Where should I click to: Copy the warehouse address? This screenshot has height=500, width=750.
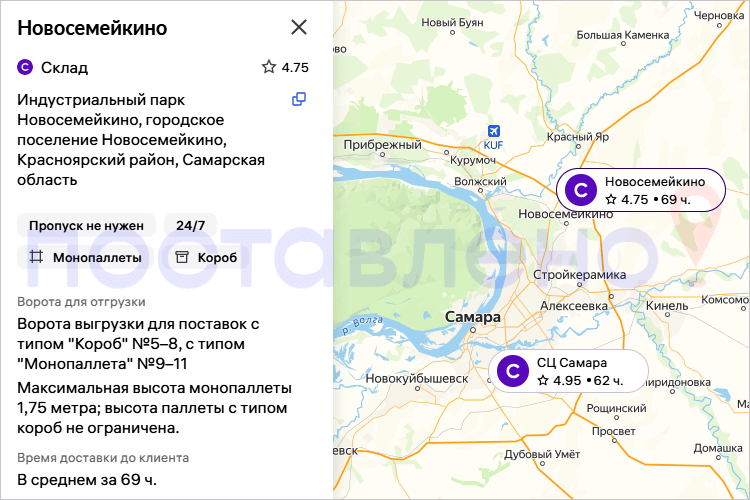pos(299,99)
